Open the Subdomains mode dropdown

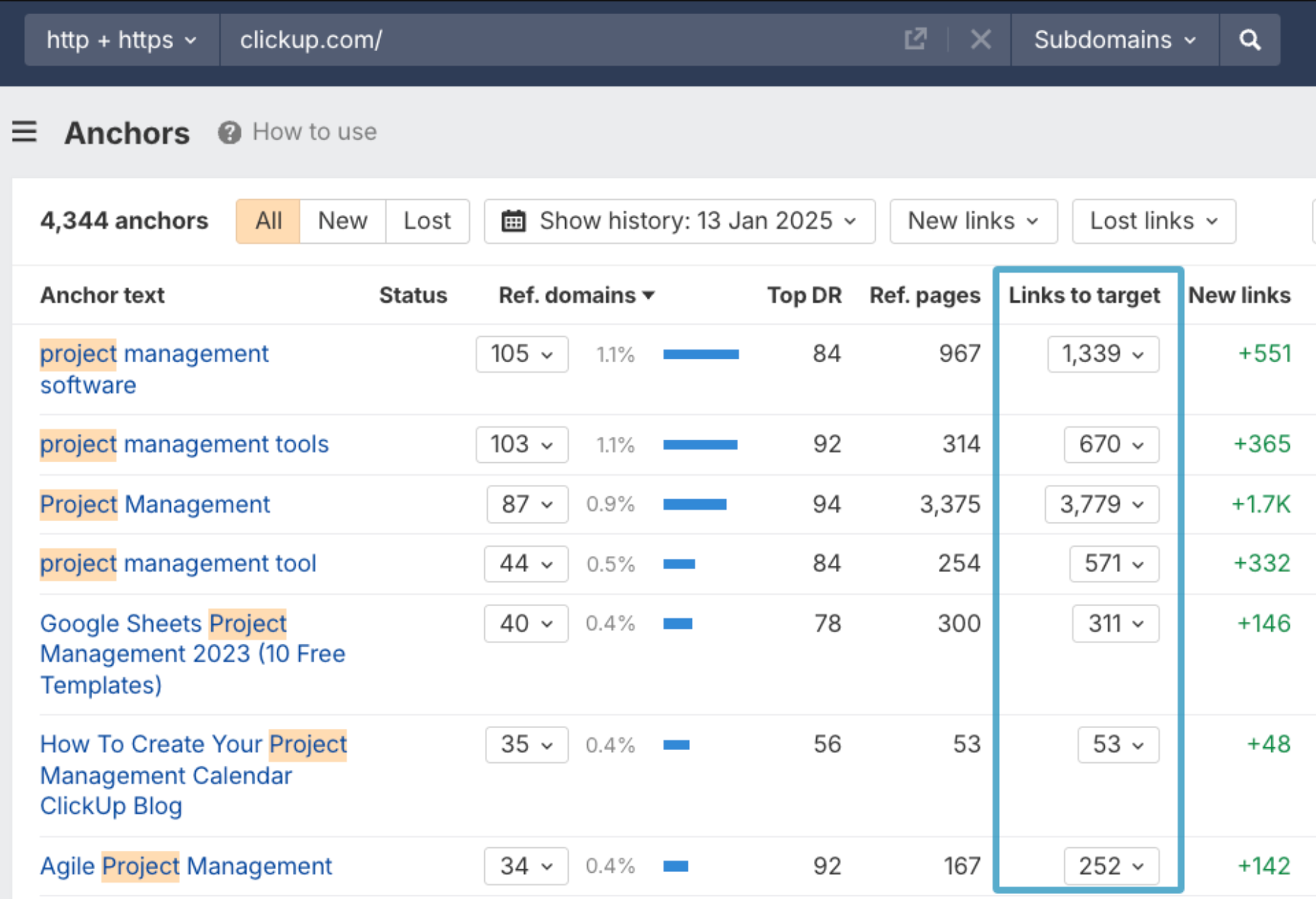click(1115, 40)
